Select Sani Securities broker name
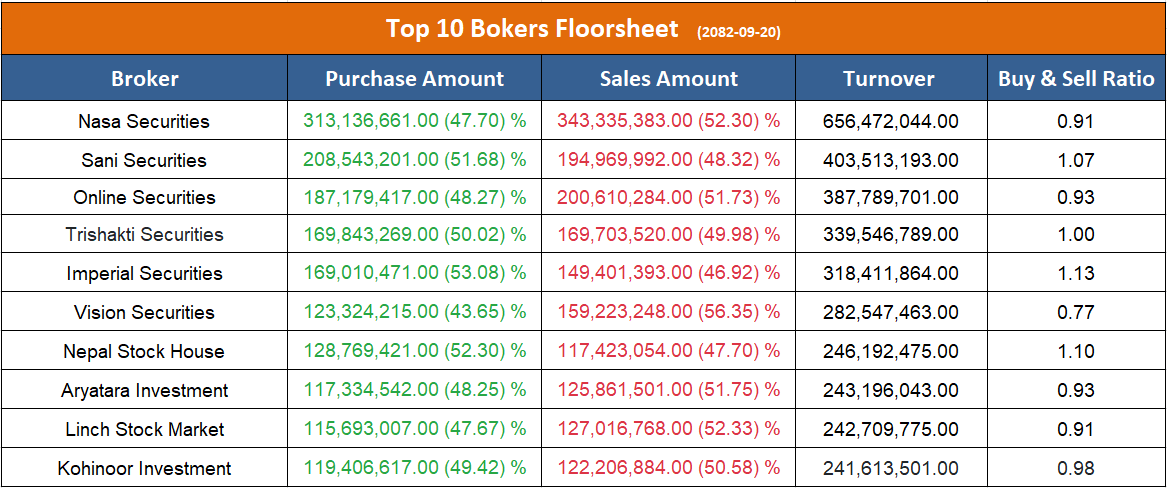 pyautogui.click(x=144, y=160)
